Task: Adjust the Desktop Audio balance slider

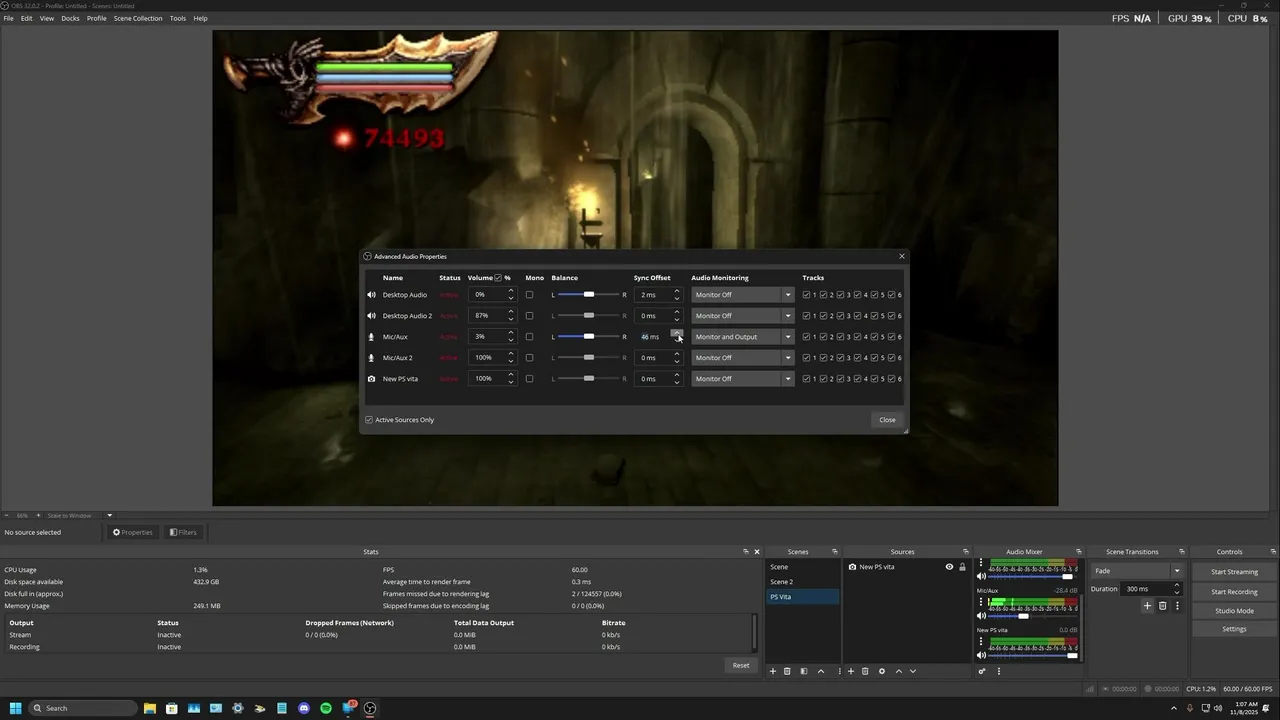Action: tap(589, 295)
